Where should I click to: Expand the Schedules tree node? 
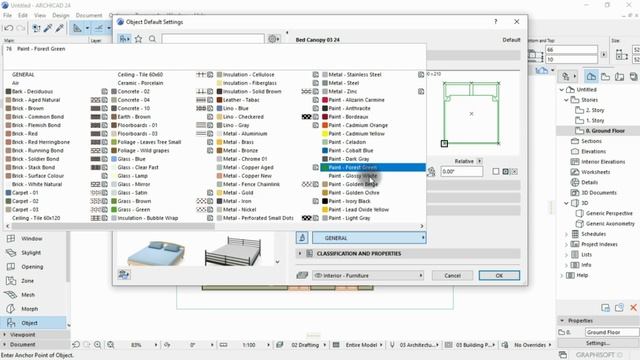pos(567,234)
